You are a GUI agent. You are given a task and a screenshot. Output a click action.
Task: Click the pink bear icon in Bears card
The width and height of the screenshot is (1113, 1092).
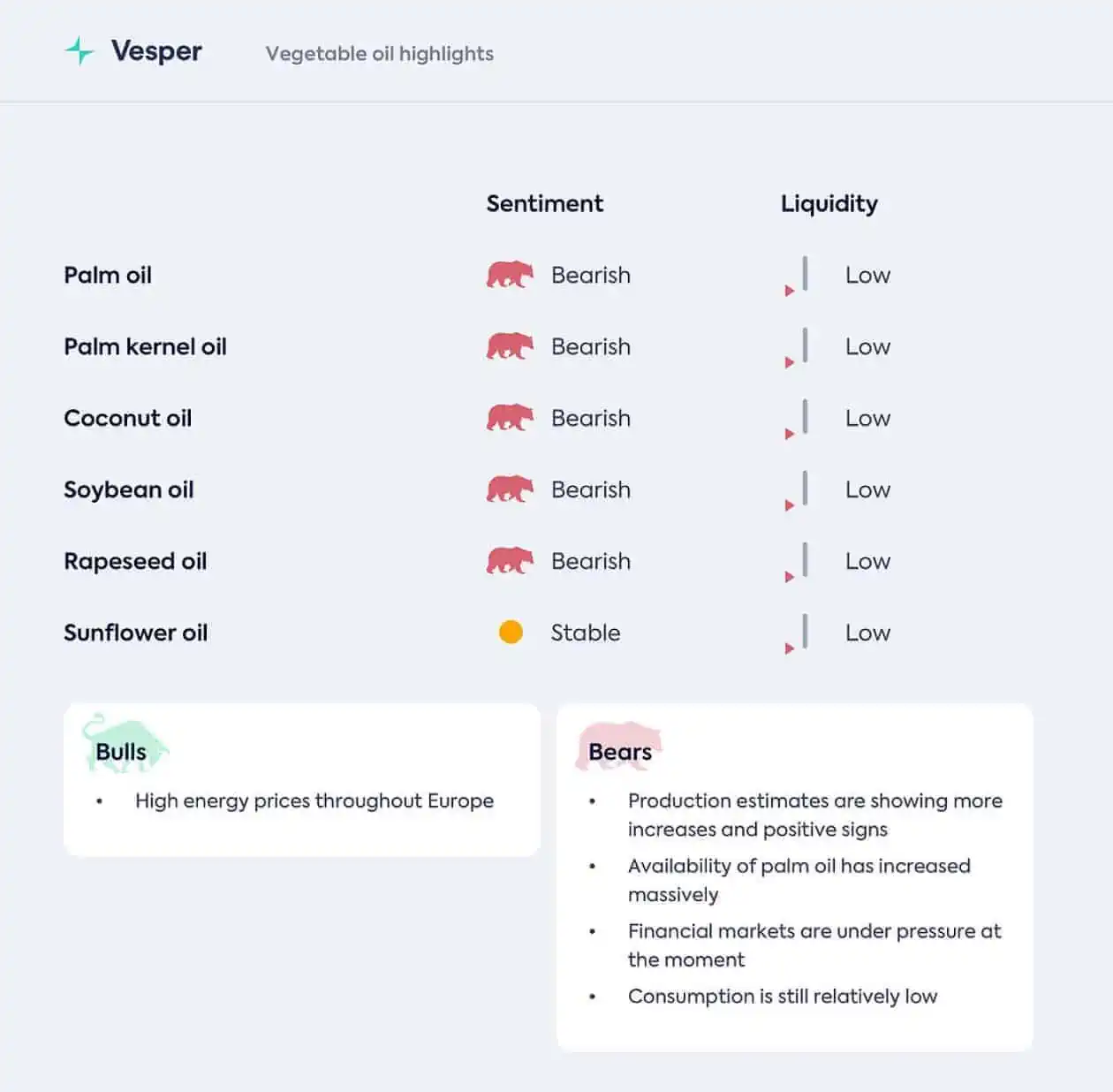point(619,746)
